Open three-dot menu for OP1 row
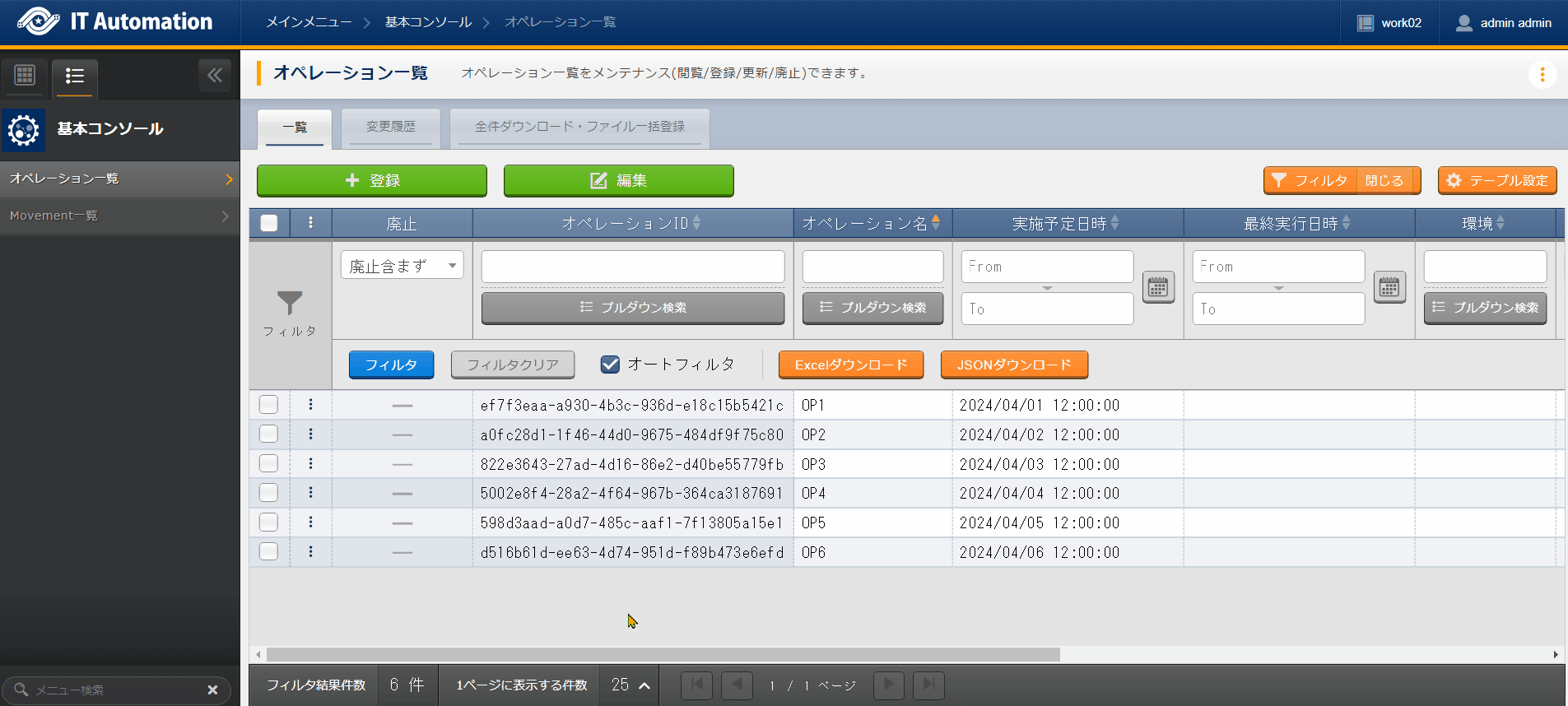The image size is (1568, 706). pos(310,405)
